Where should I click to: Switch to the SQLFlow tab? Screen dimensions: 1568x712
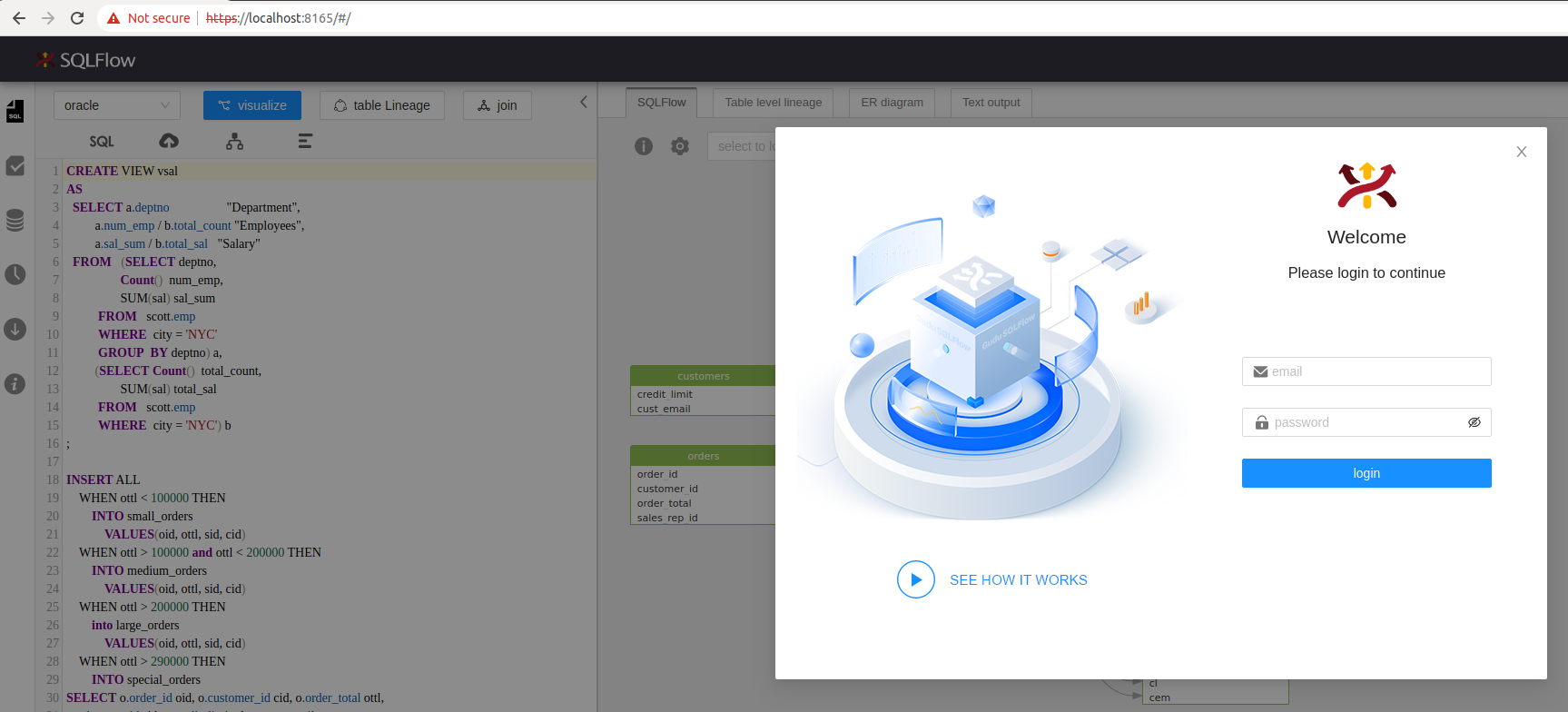tap(661, 103)
